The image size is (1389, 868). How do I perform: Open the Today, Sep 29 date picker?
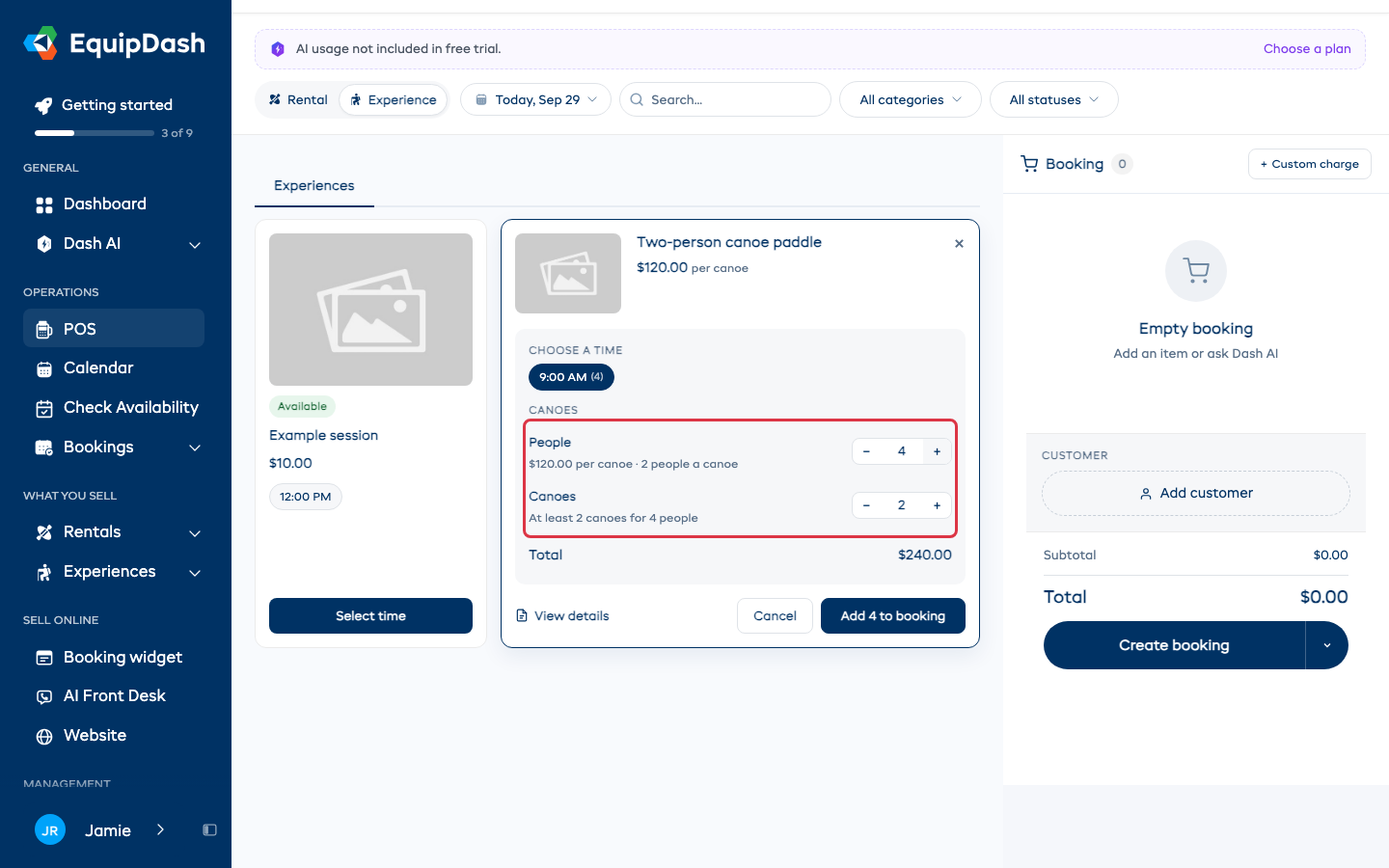pos(535,99)
